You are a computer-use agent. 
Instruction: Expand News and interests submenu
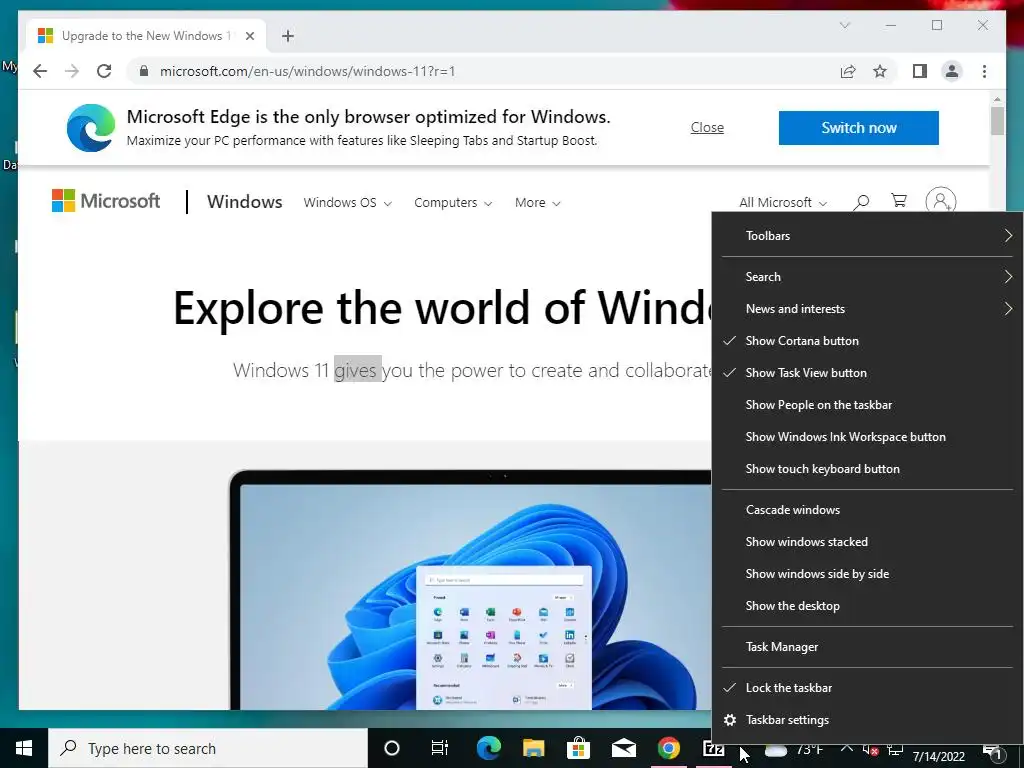(867, 309)
